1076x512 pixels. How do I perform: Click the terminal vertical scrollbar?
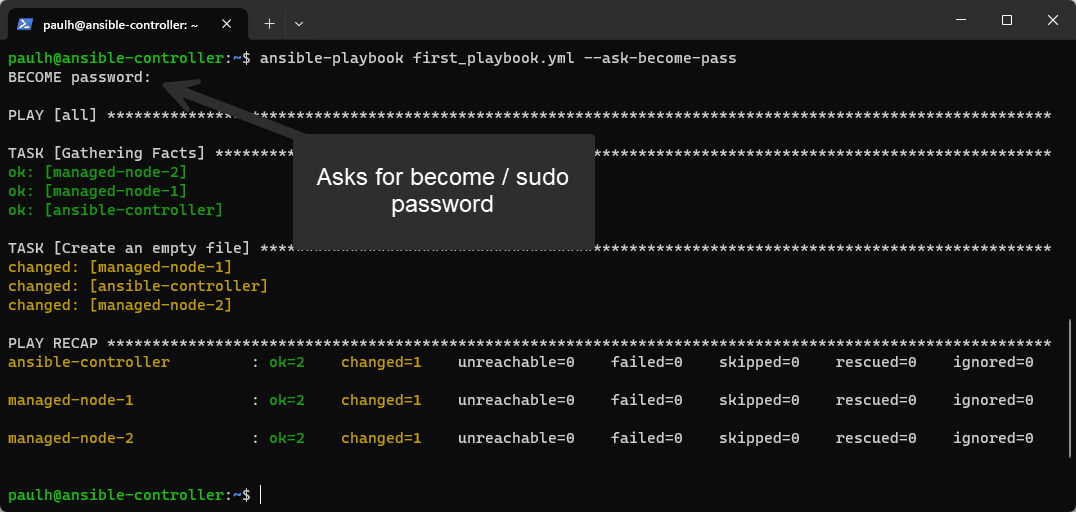click(1068, 388)
